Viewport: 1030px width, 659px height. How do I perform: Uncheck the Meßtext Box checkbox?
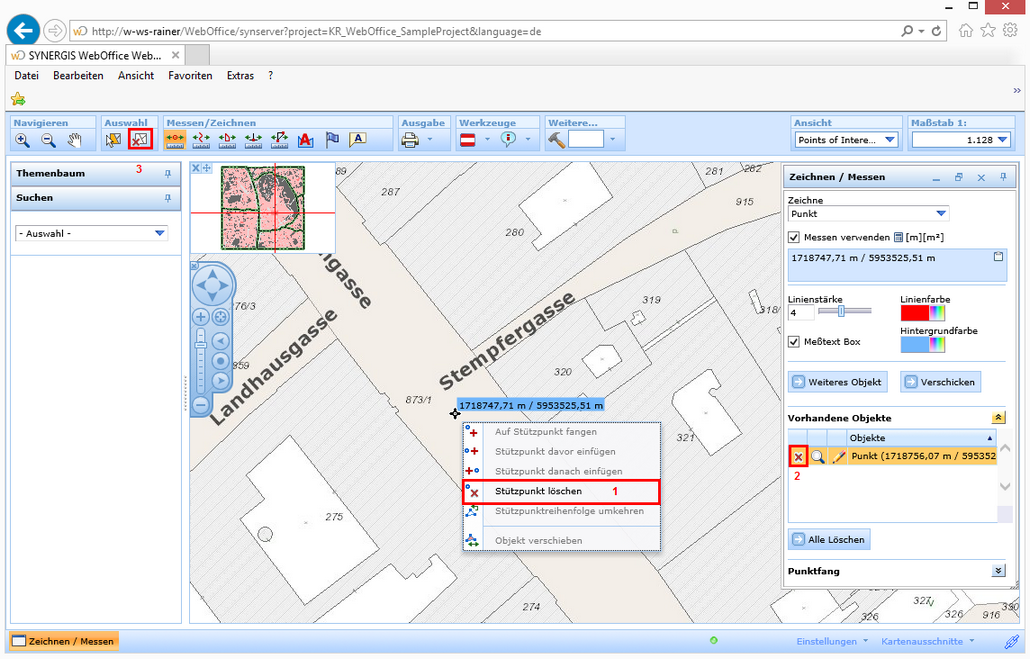[x=795, y=342]
